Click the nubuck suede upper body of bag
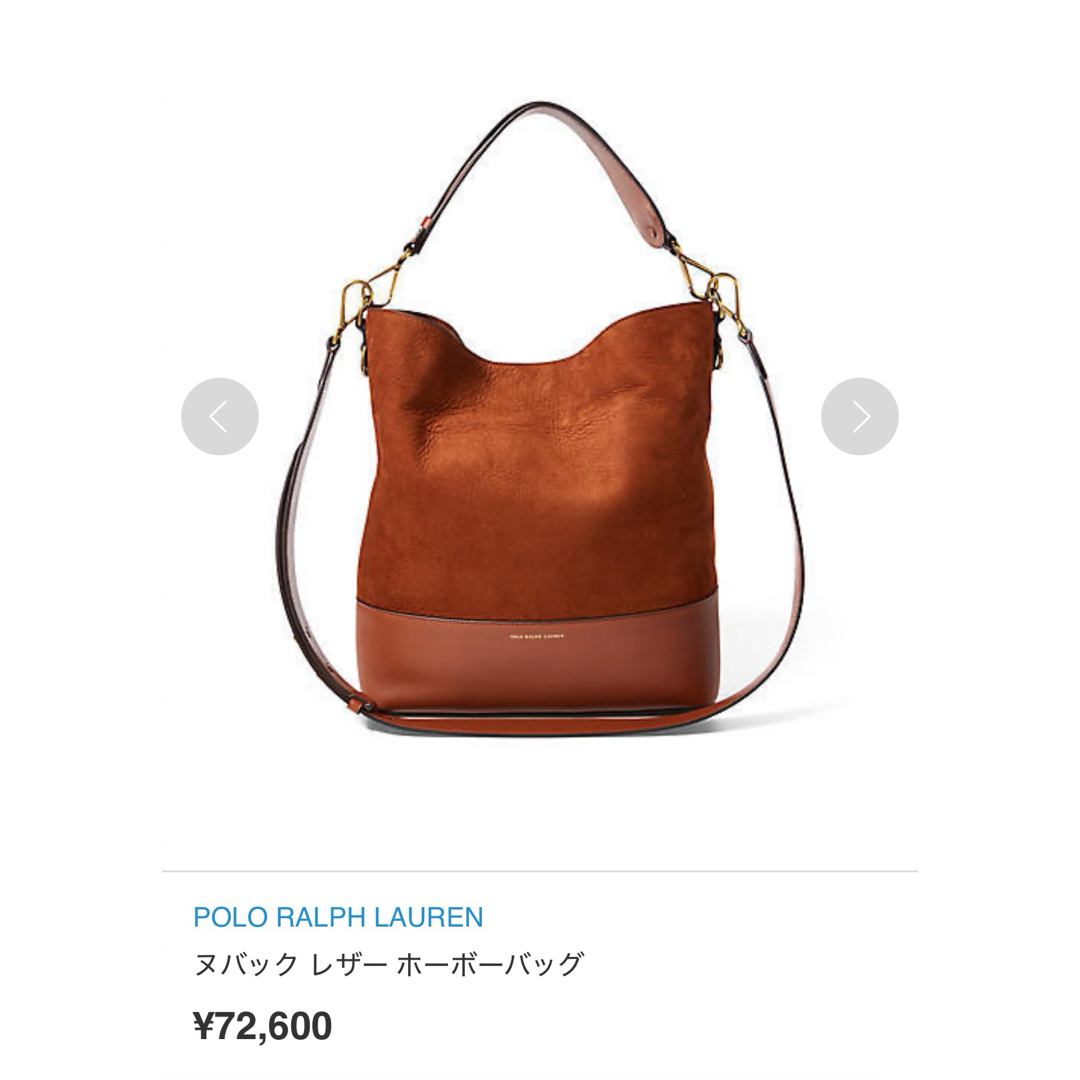Viewport: 1080px width, 1080px height. pos(537,468)
